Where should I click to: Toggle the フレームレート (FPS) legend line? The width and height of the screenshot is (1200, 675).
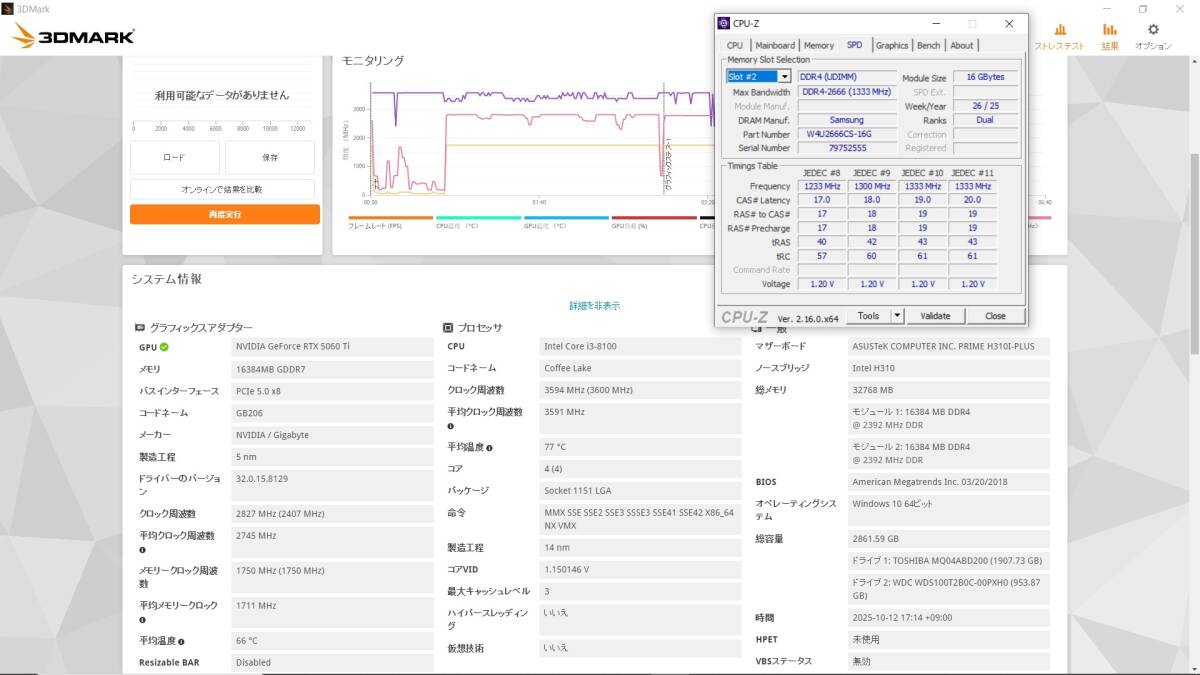[x=389, y=218]
